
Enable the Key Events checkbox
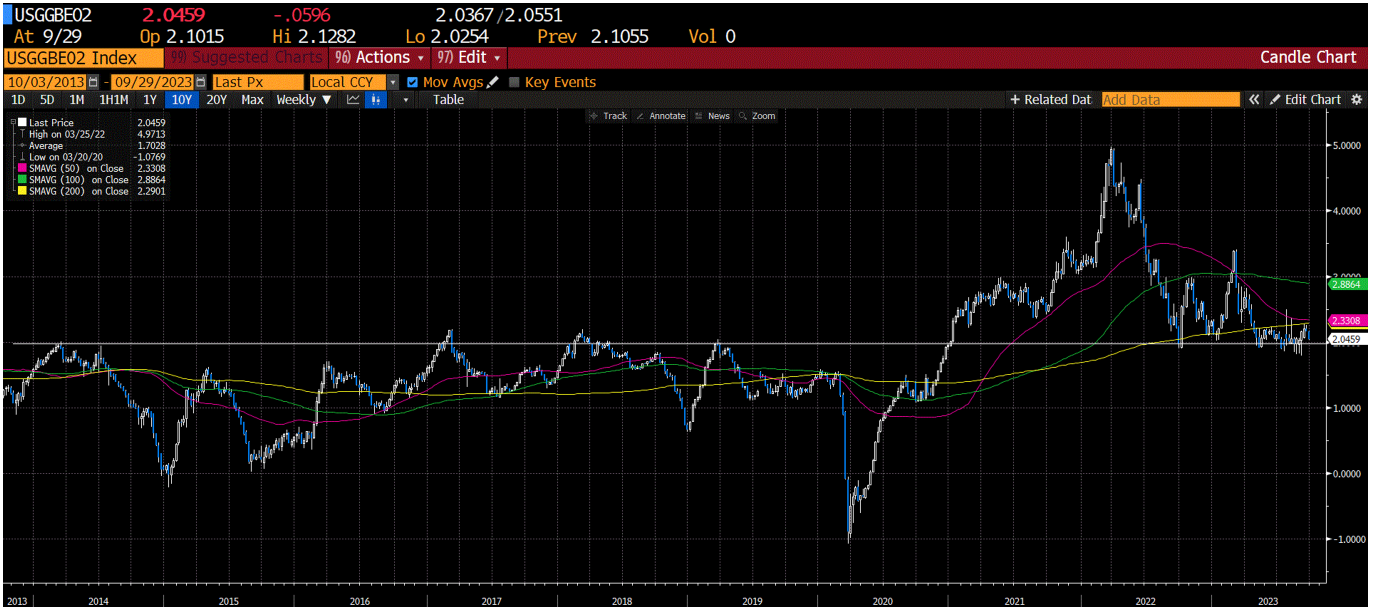coord(514,84)
